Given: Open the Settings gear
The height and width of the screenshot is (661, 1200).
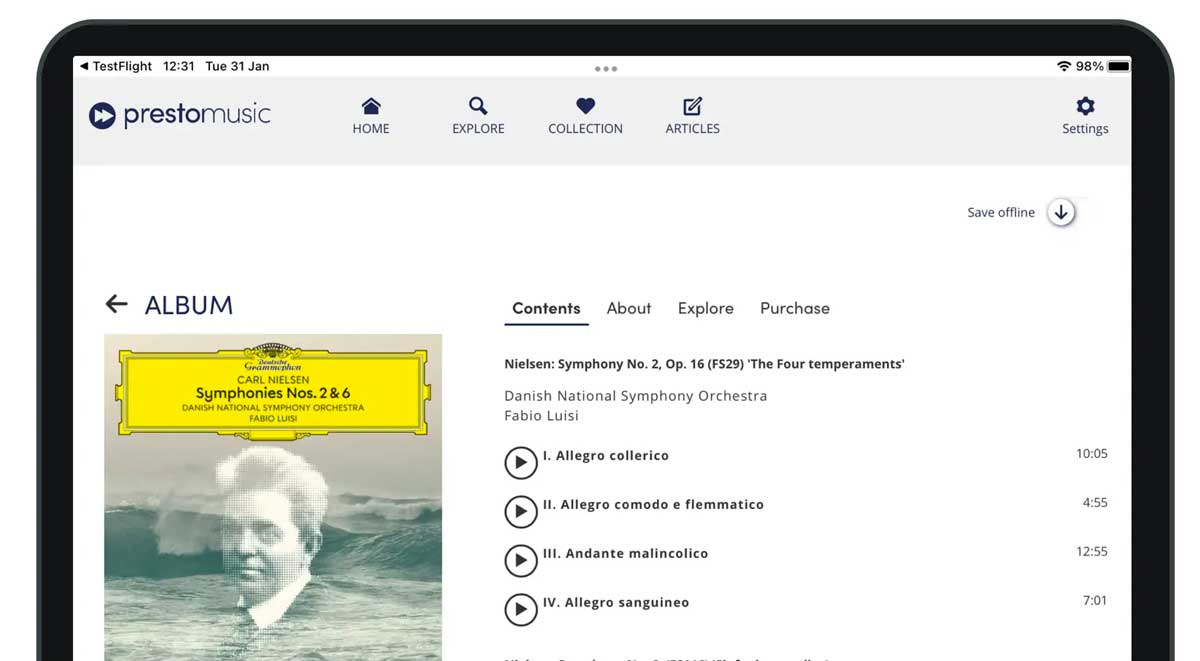Looking at the screenshot, I should tap(1085, 116).
